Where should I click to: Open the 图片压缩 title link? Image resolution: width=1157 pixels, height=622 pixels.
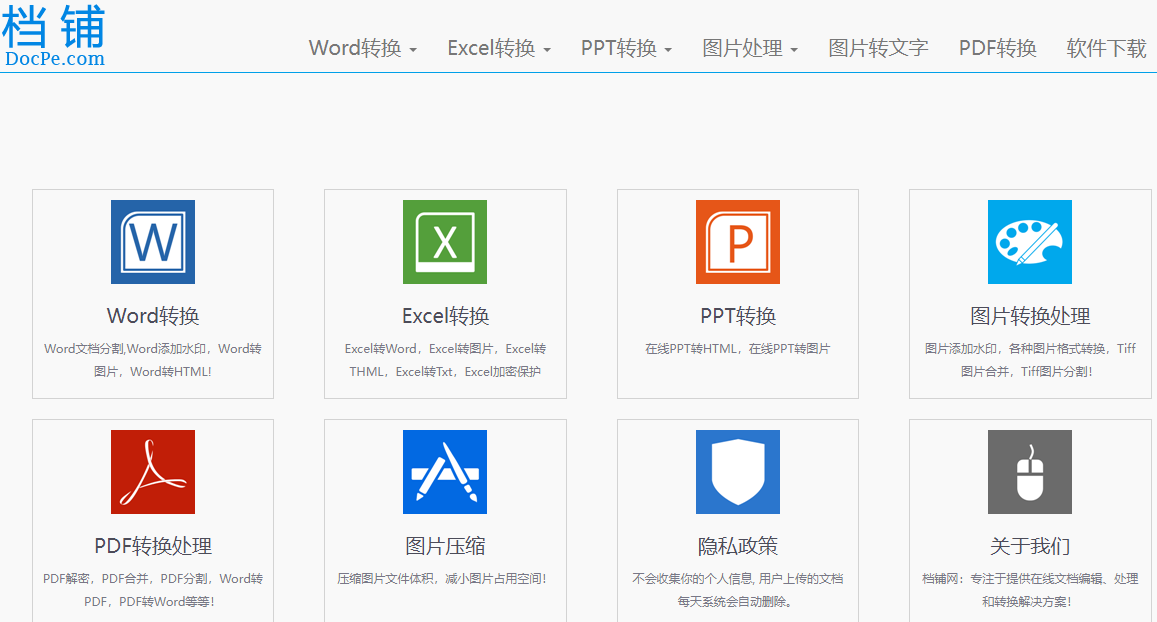pyautogui.click(x=445, y=546)
